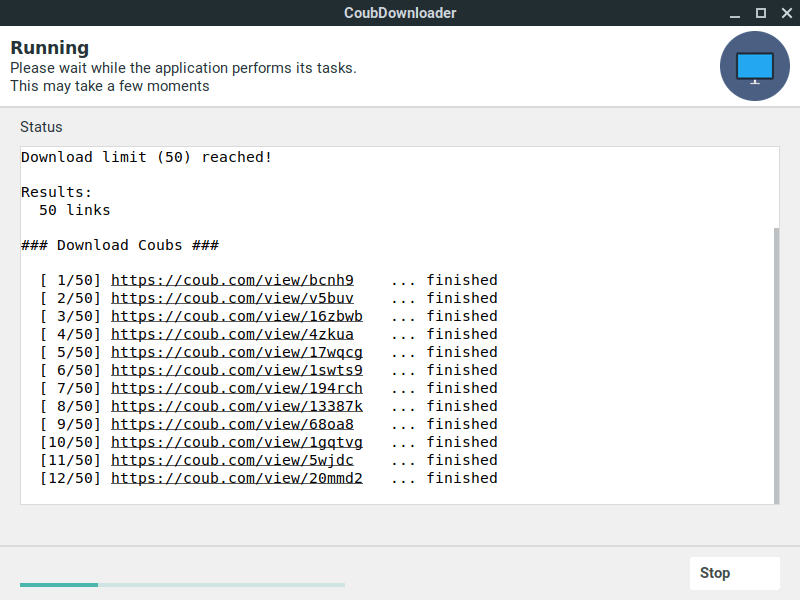This screenshot has height=600, width=800.
Task: Open link coub.com/view/20mmd2
Action: click(237, 478)
